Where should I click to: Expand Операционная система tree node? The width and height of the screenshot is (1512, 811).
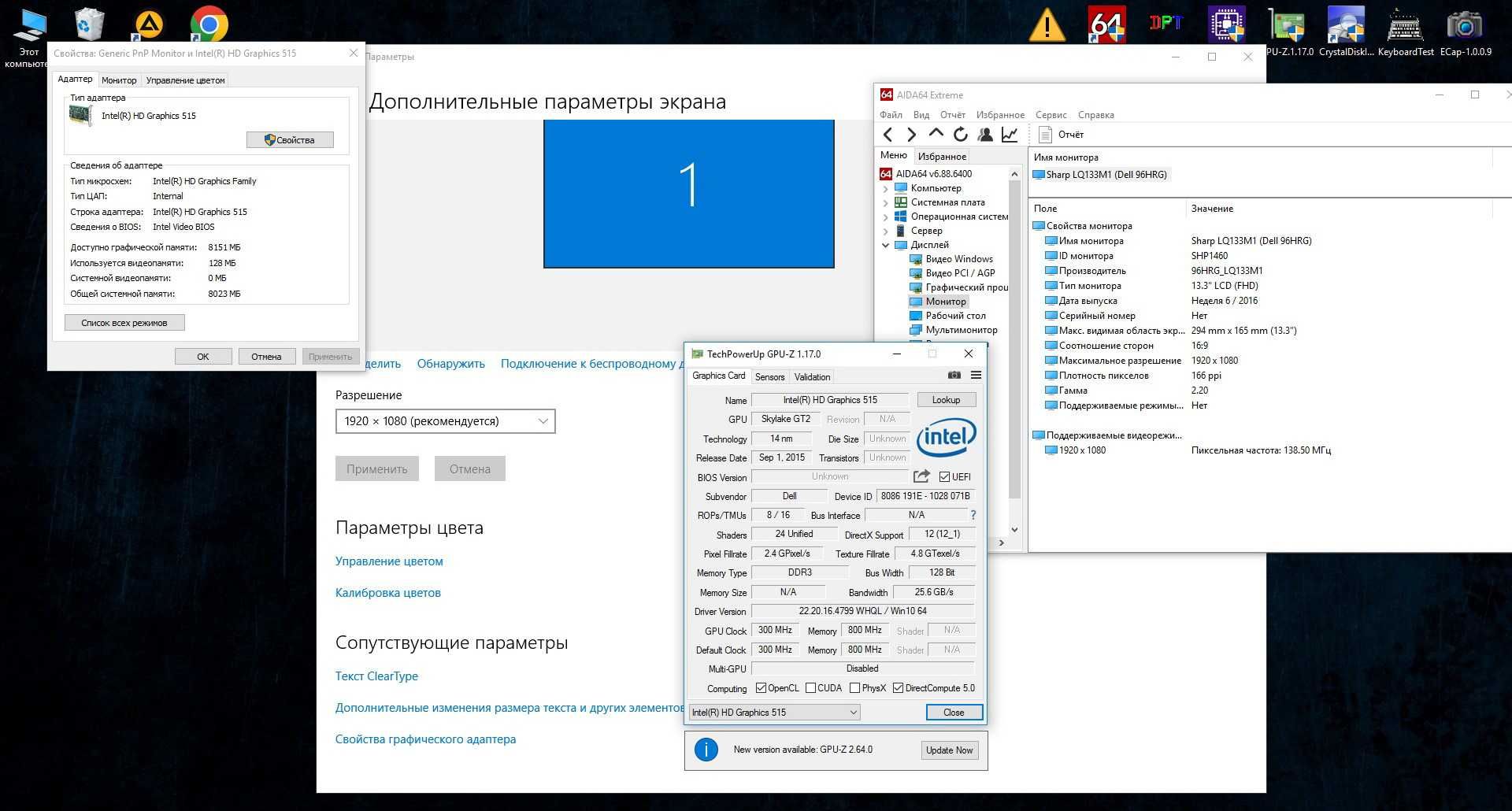(x=885, y=217)
